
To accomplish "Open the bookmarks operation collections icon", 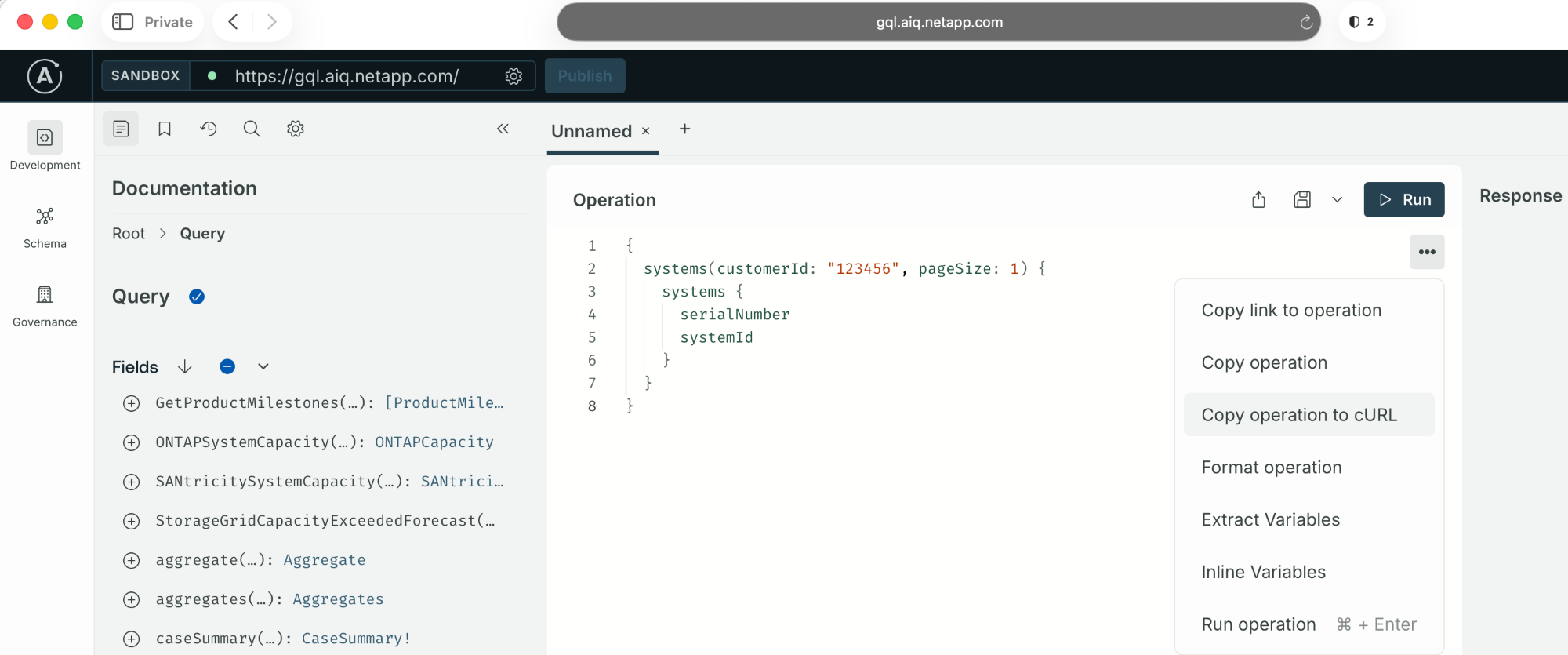I will coord(165,129).
